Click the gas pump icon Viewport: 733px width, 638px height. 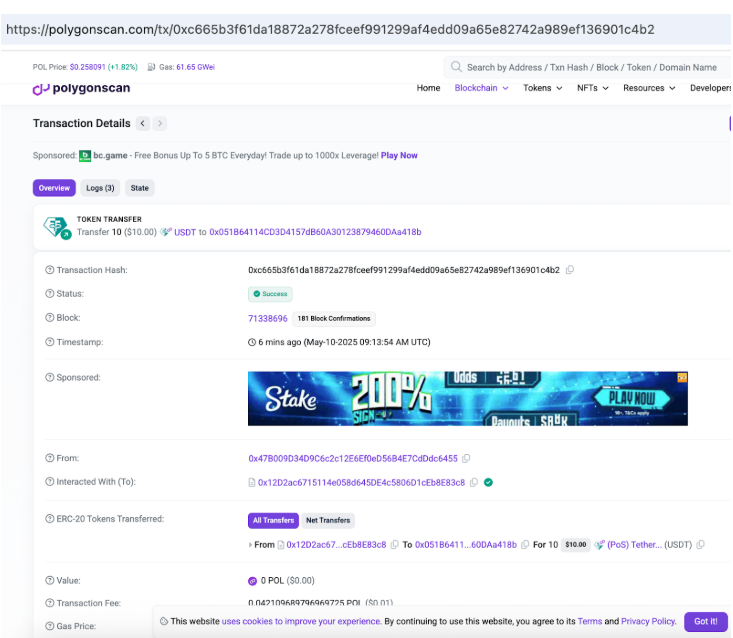pyautogui.click(x=151, y=67)
